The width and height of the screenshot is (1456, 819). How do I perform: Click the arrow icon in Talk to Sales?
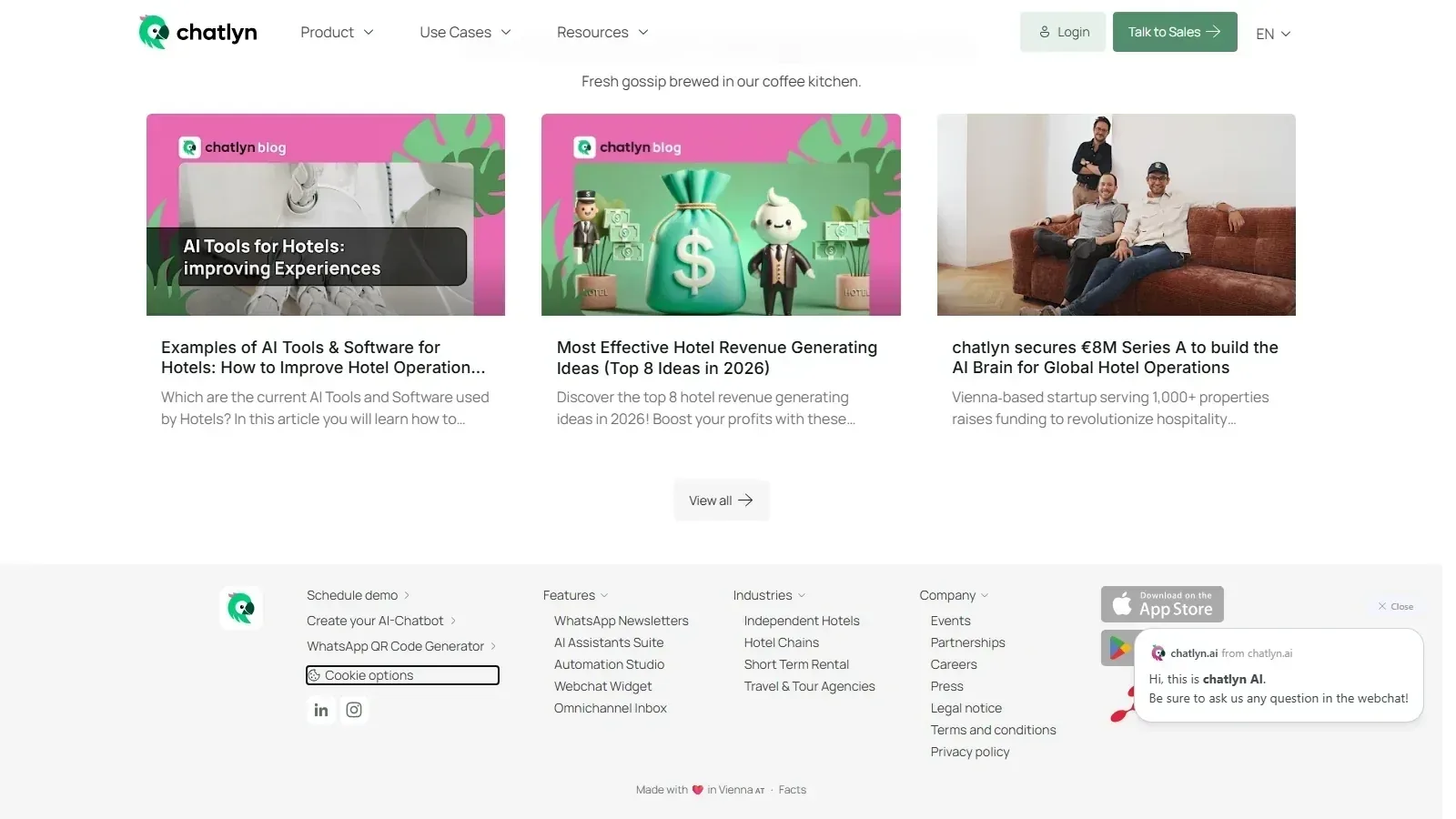tap(1213, 32)
